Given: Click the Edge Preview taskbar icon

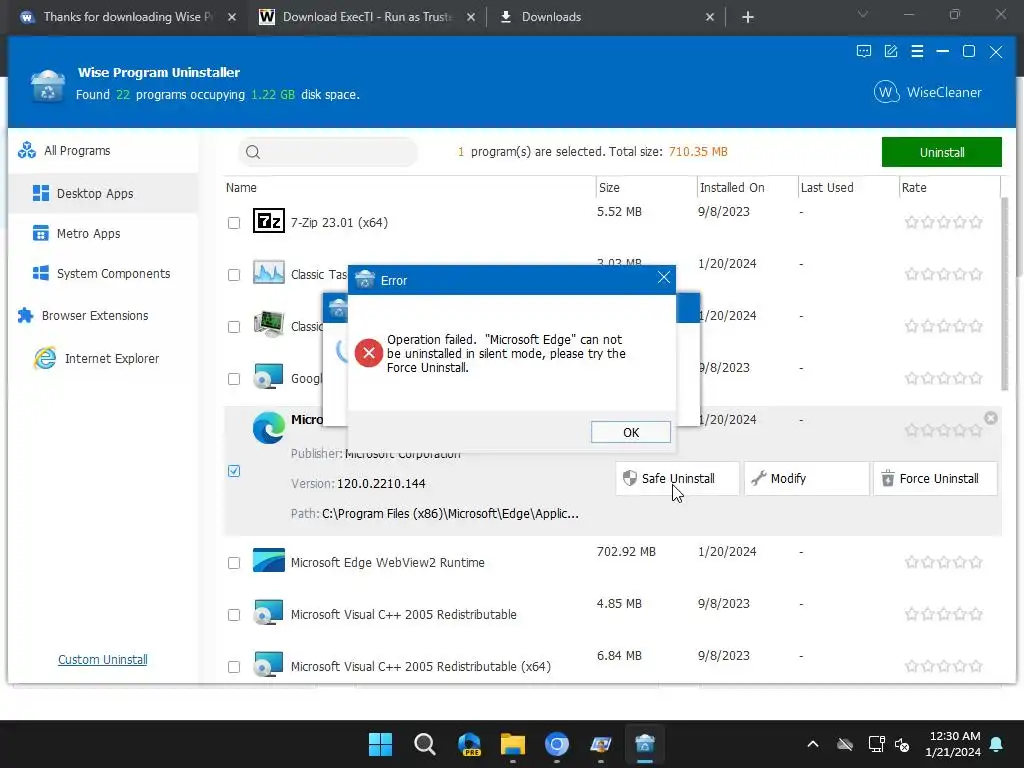Looking at the screenshot, I should 469,744.
